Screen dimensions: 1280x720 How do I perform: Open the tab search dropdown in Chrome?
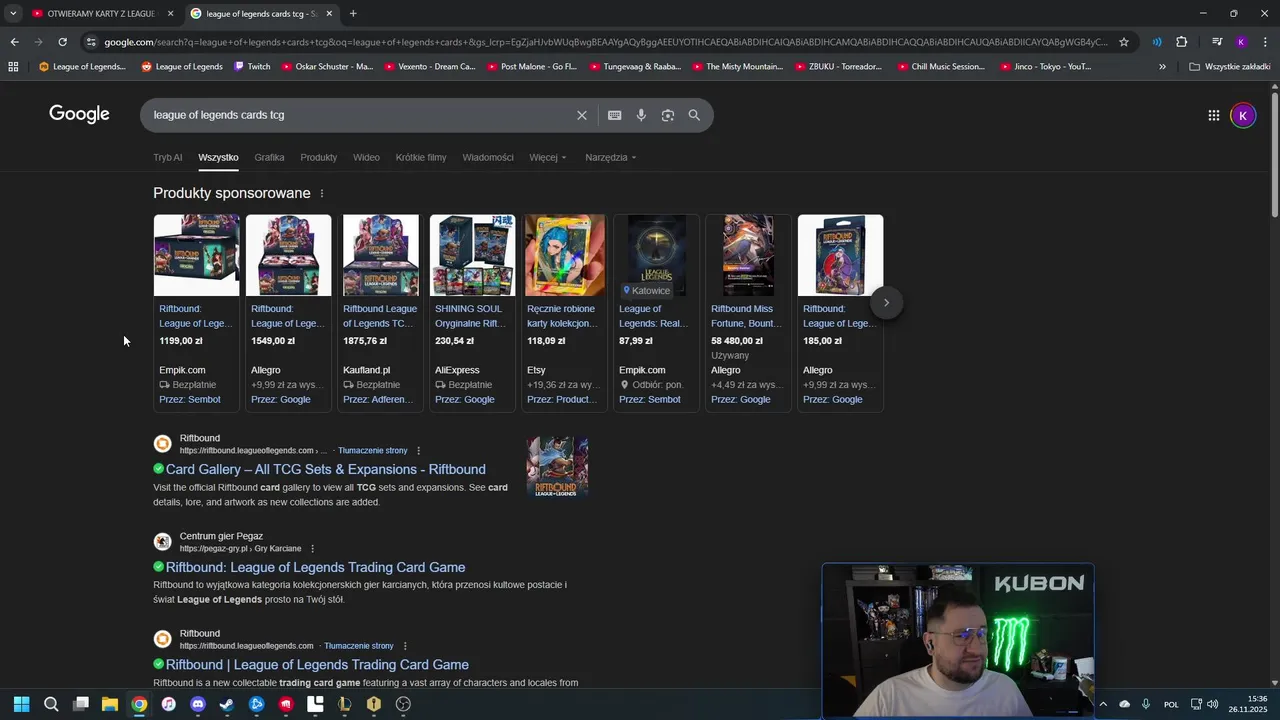point(13,14)
